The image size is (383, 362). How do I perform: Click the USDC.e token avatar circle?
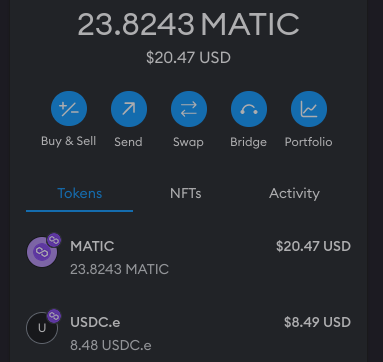[x=42, y=328]
